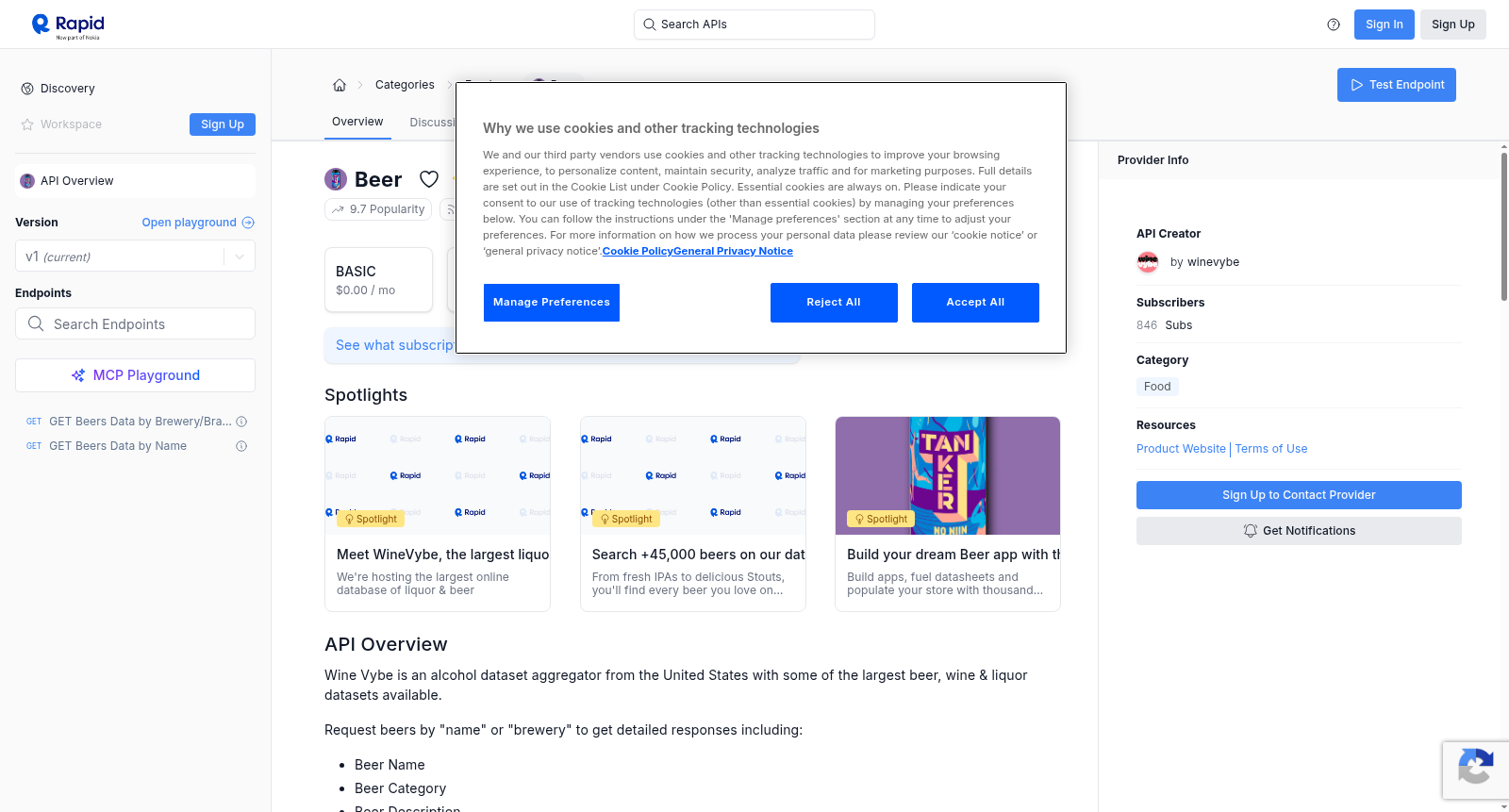Image resolution: width=1509 pixels, height=812 pixels.
Task: Go to home via breadcrumb house icon
Action: point(340,85)
